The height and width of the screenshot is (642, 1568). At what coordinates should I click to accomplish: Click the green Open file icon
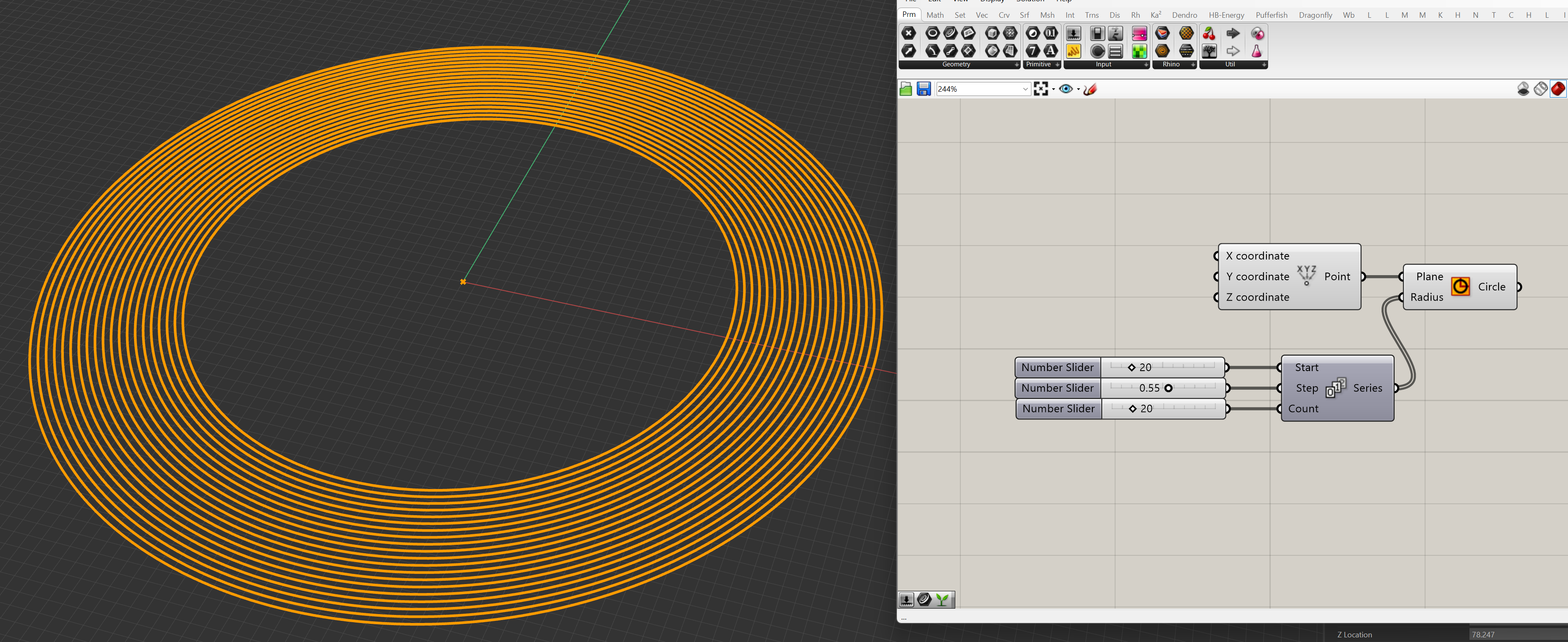coord(906,89)
